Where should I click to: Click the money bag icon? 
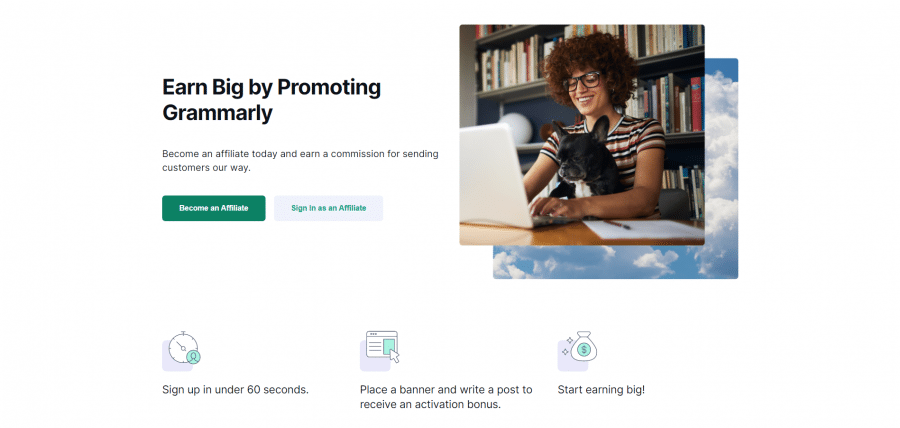(x=578, y=350)
